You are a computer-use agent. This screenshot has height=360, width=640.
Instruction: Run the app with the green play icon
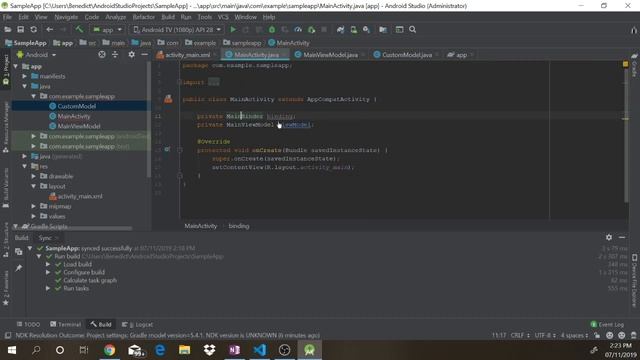pyautogui.click(x=233, y=30)
